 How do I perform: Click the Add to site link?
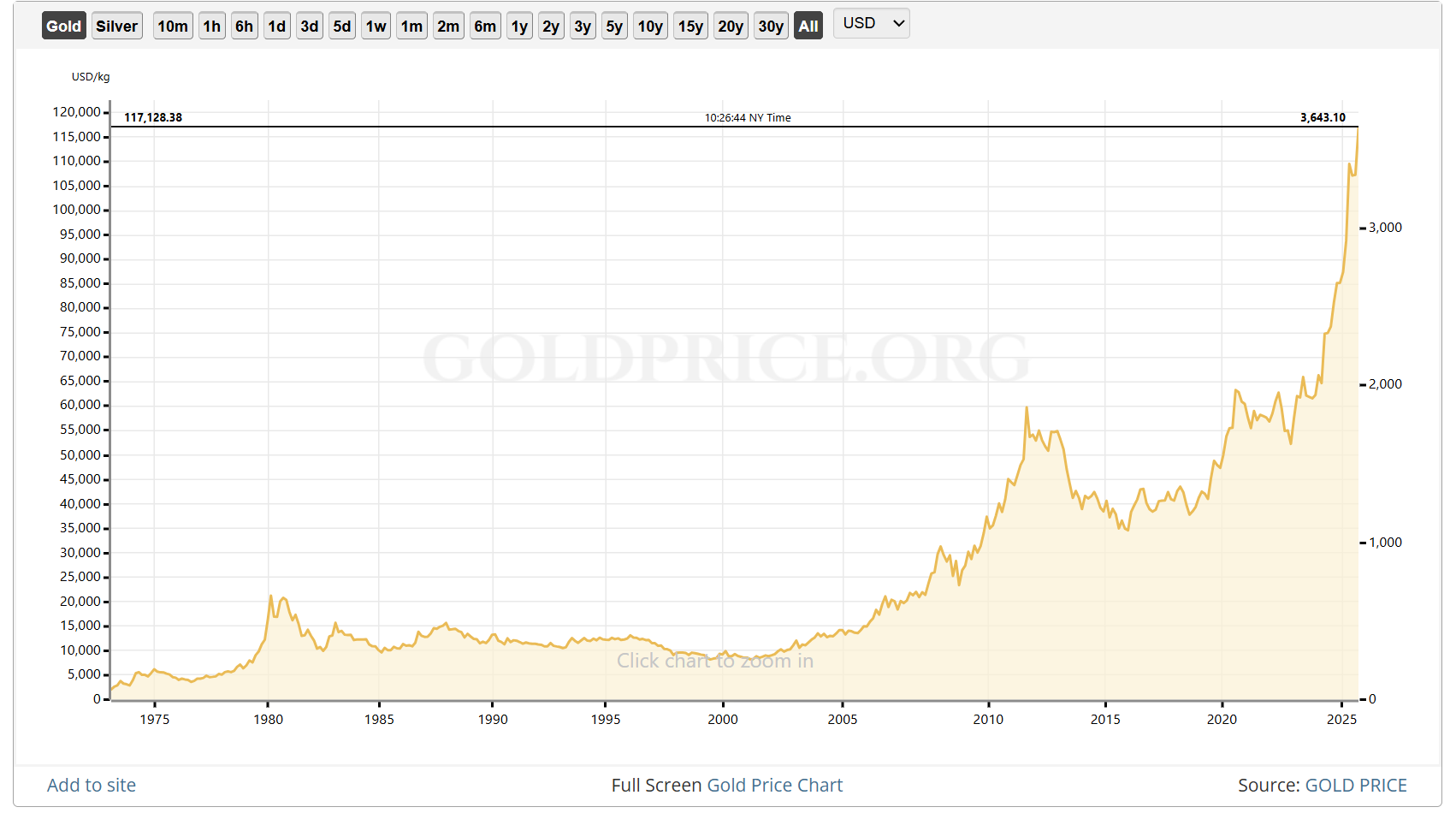(x=92, y=785)
